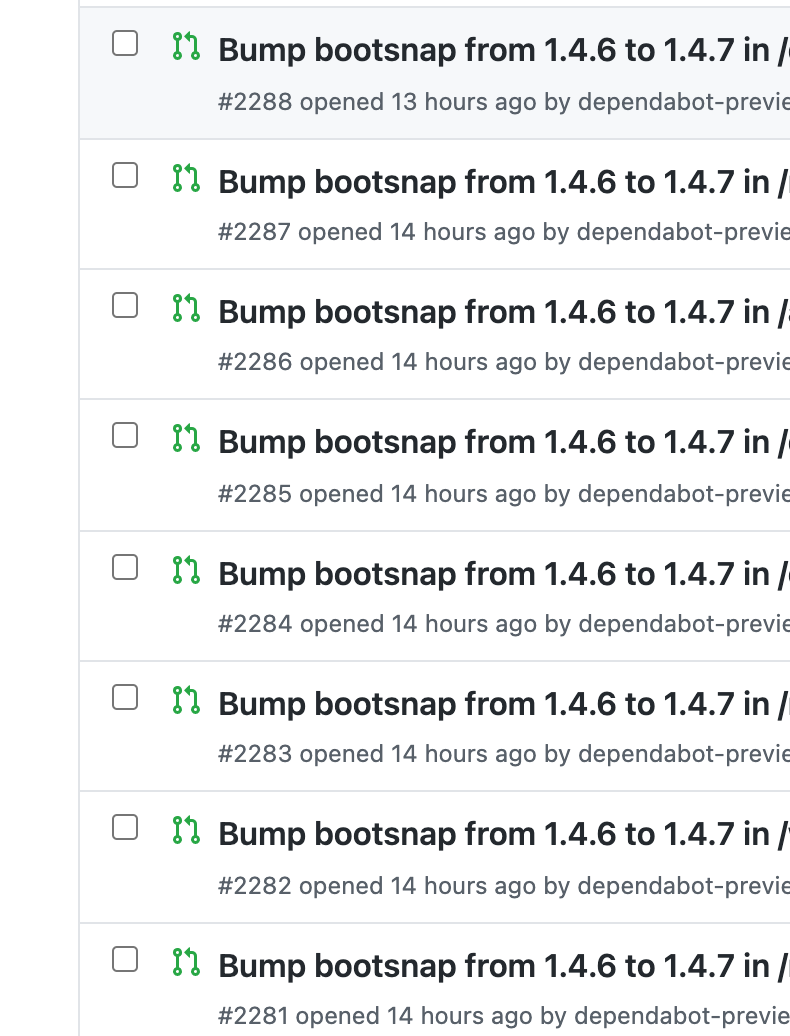Tick the checkbox for pull request #2284
Viewport: 790px width, 1036px height.
[125, 568]
